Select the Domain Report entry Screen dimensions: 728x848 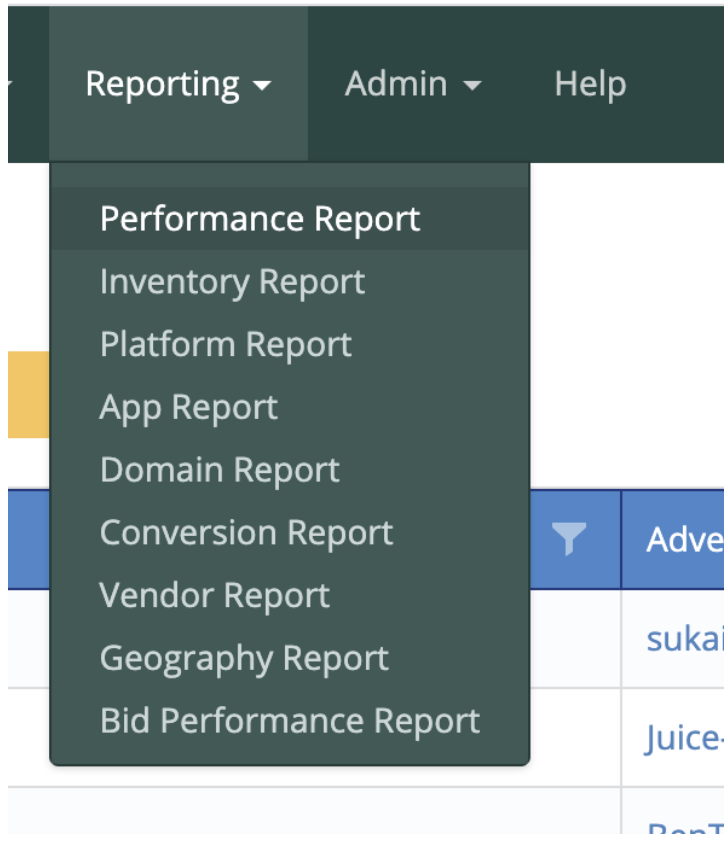tap(220, 470)
